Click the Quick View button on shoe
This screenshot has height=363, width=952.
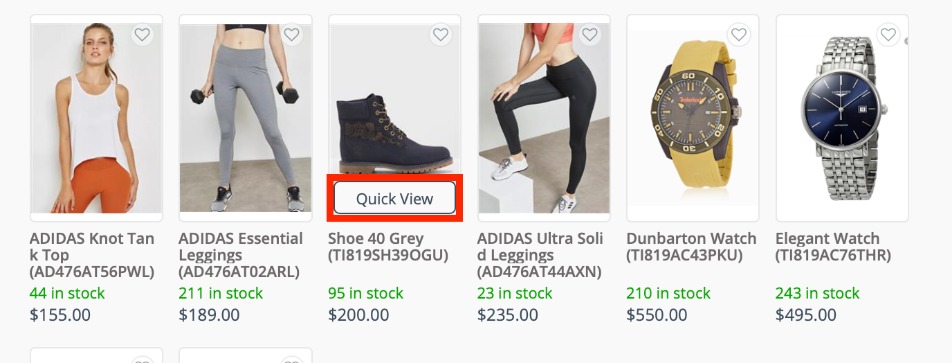[395, 198]
